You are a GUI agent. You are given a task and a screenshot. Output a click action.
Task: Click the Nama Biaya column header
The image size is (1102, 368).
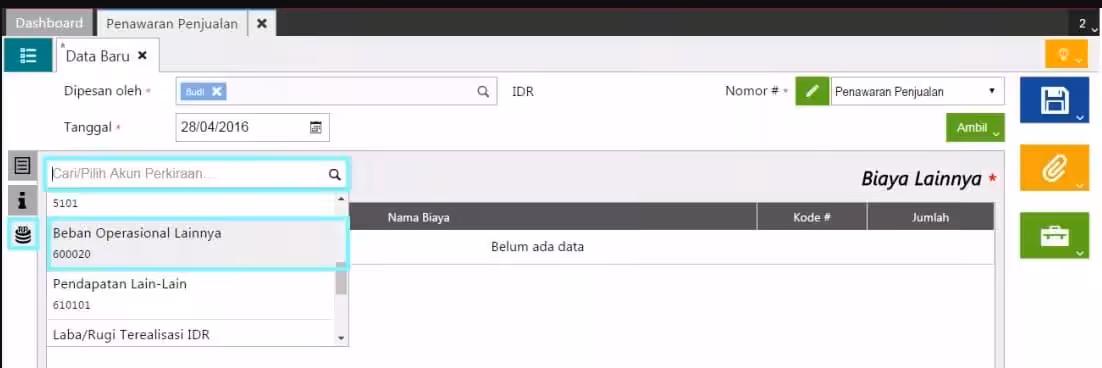pos(418,218)
